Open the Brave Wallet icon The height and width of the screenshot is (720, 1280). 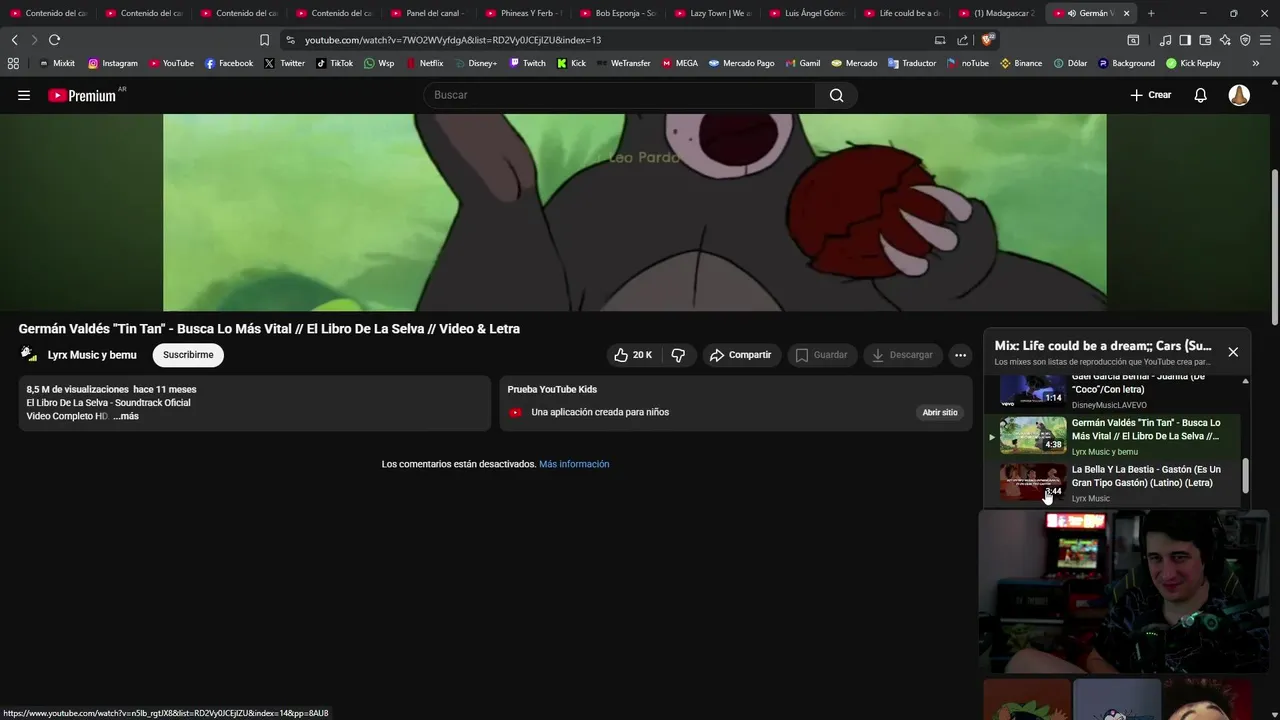pyautogui.click(x=1205, y=40)
